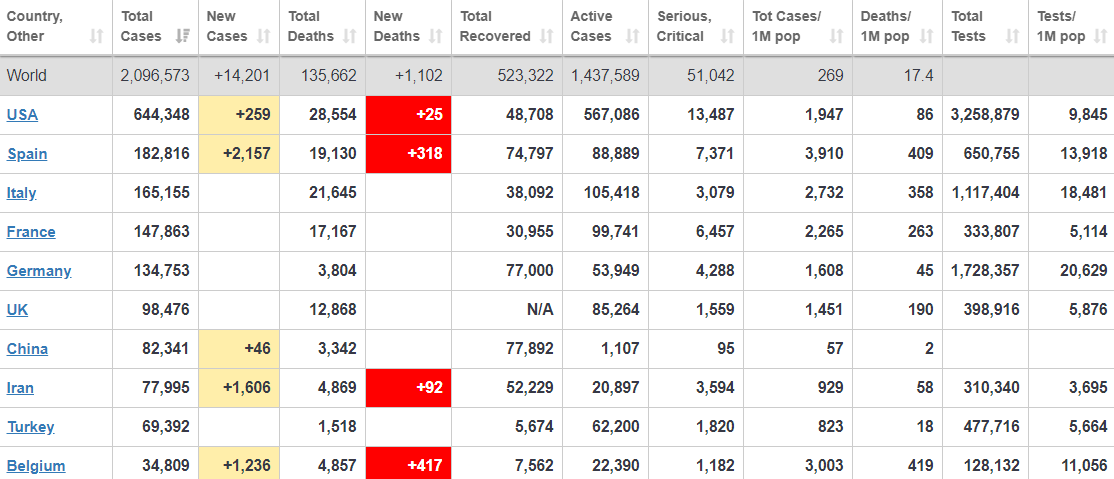Click the Total Deaths sort icon
This screenshot has height=479, width=1114.
349,37
